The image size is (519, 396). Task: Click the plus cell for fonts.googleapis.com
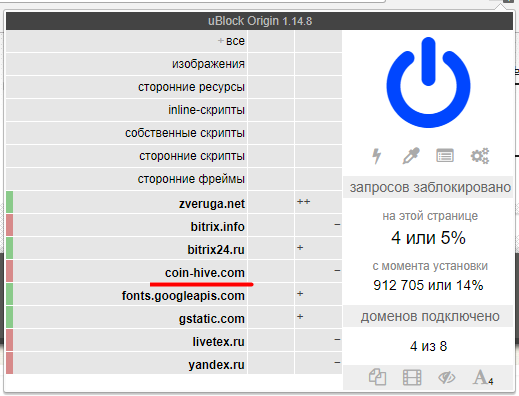coord(318,295)
